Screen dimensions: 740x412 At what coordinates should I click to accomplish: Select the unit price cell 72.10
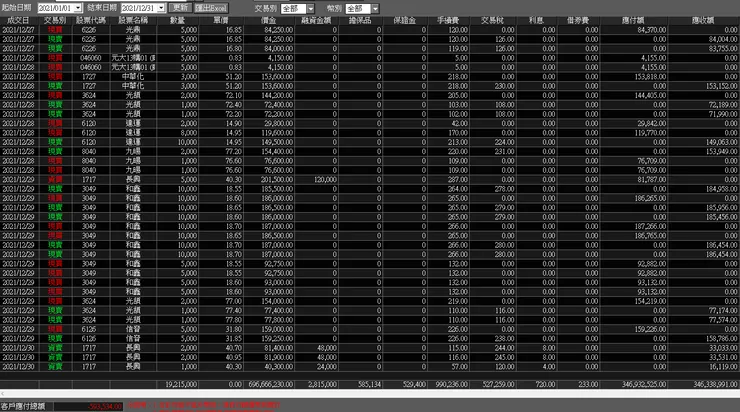point(221,95)
